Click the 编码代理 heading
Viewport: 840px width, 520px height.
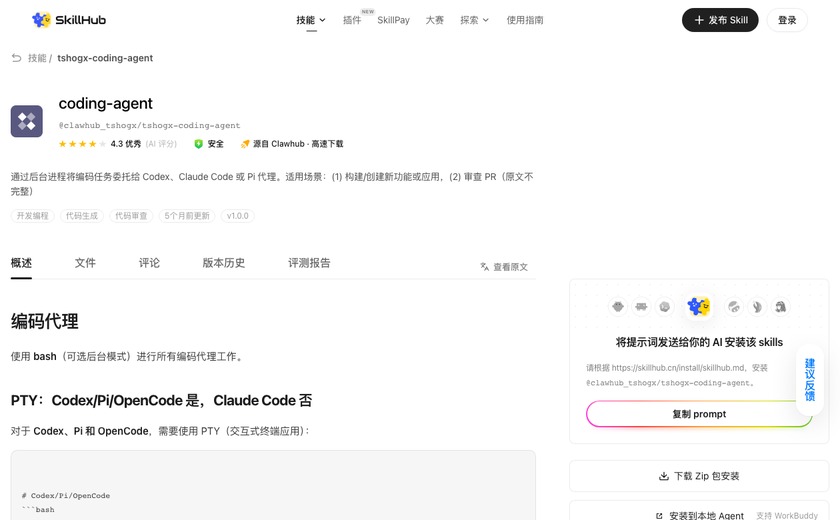(44, 321)
